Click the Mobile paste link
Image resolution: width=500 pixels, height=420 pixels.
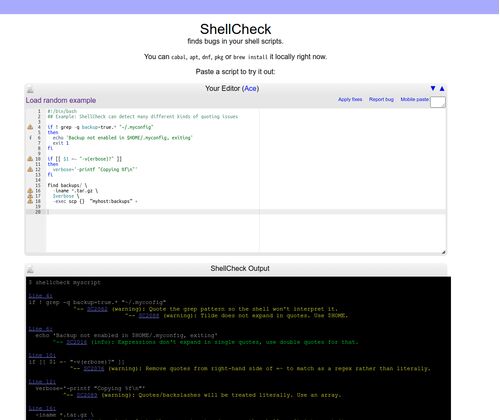coord(415,99)
